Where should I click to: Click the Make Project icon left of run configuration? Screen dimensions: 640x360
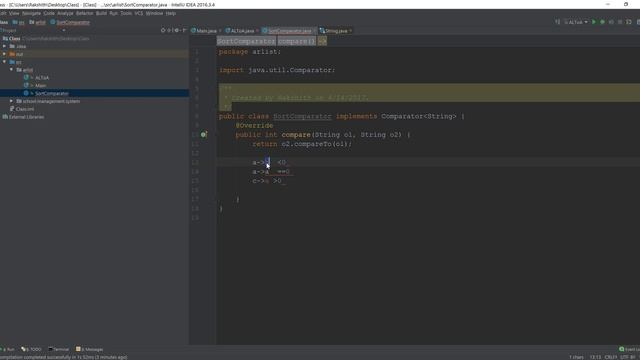(x=558, y=22)
